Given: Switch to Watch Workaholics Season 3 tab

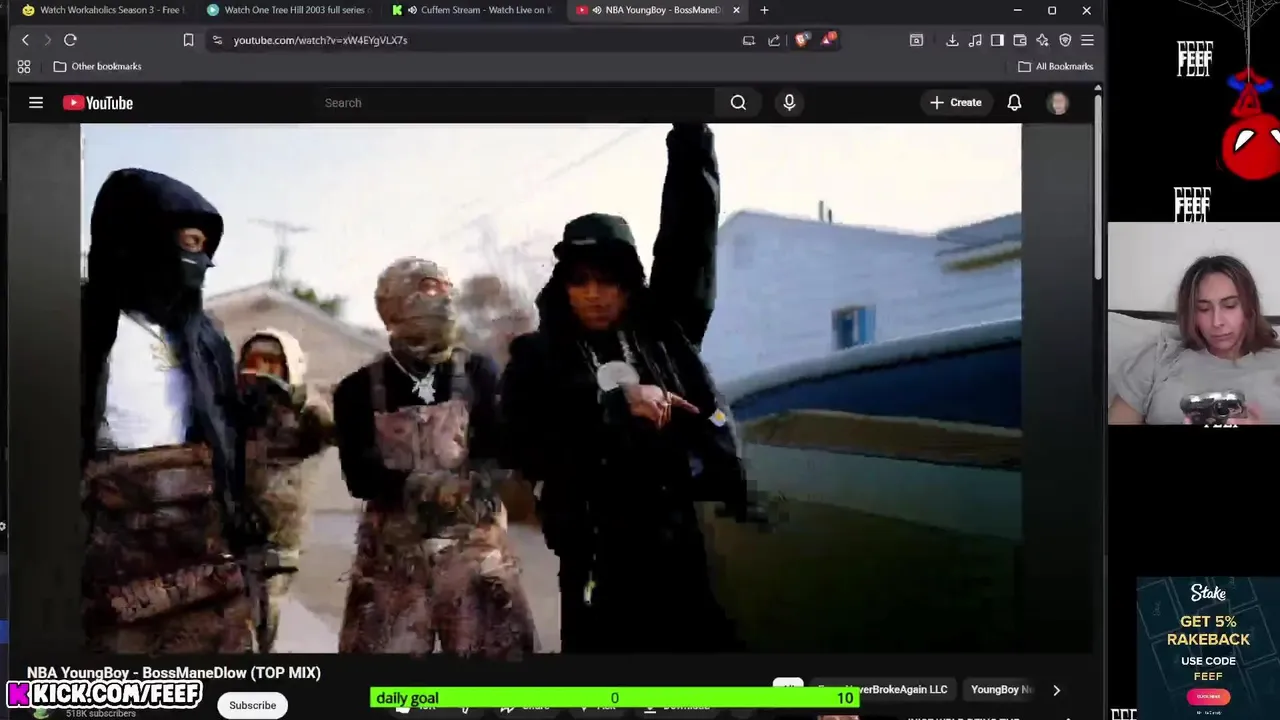Looking at the screenshot, I should 103,10.
